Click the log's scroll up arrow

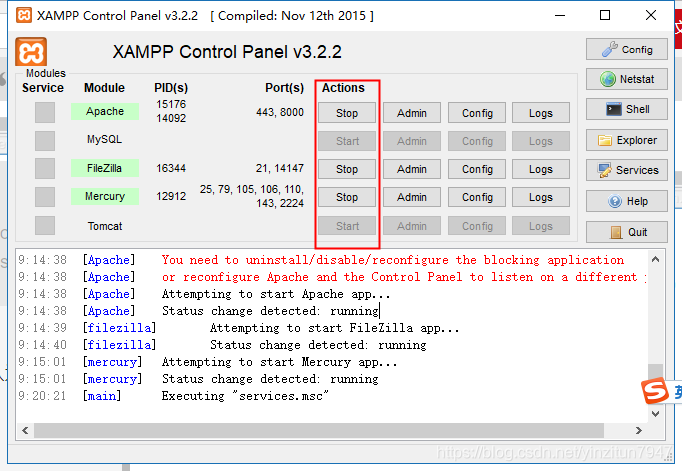tap(655, 260)
